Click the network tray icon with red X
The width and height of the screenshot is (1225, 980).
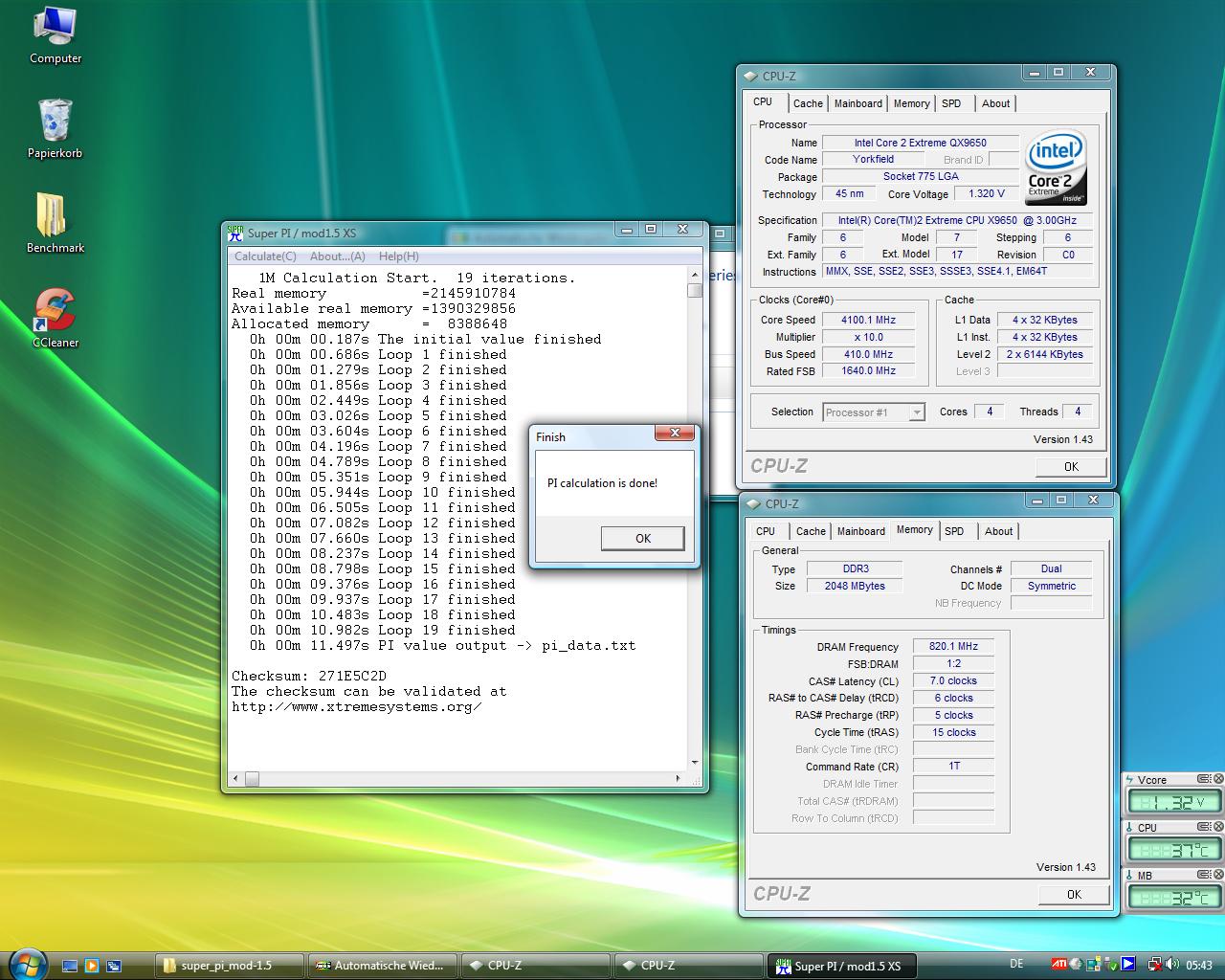[1155, 965]
